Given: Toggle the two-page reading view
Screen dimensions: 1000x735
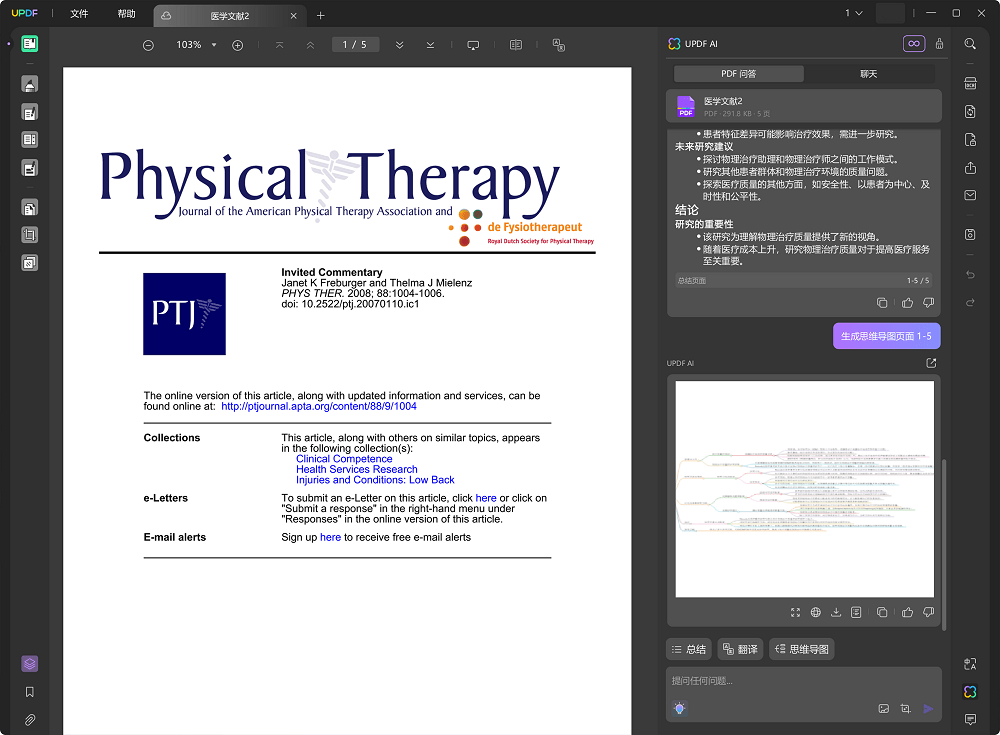Looking at the screenshot, I should tap(516, 45).
